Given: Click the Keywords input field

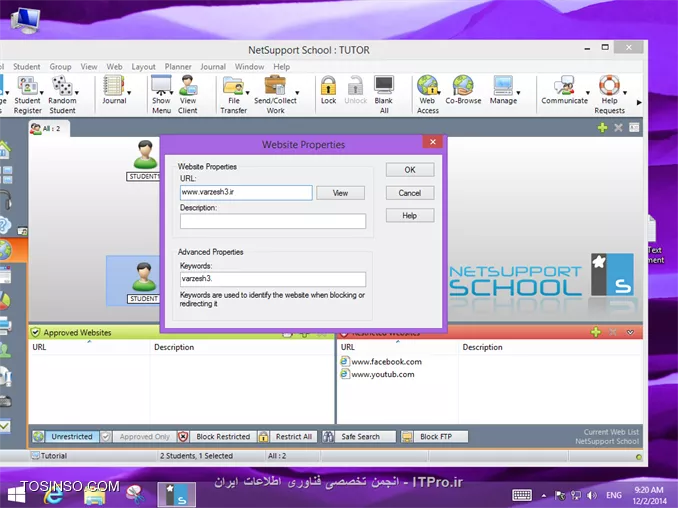Looking at the screenshot, I should pyautogui.click(x=273, y=279).
